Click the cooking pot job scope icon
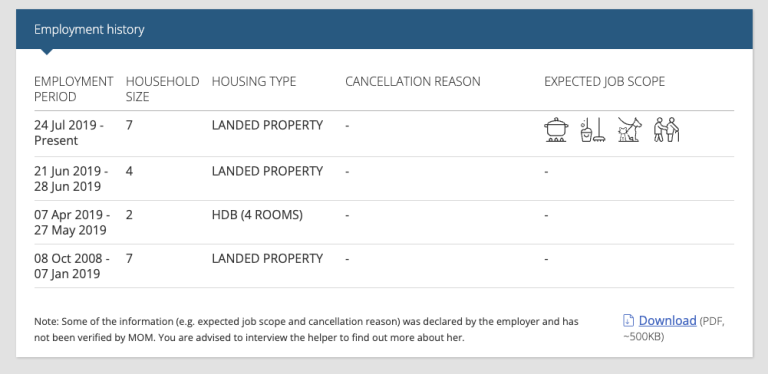The width and height of the screenshot is (768, 374). 556,130
